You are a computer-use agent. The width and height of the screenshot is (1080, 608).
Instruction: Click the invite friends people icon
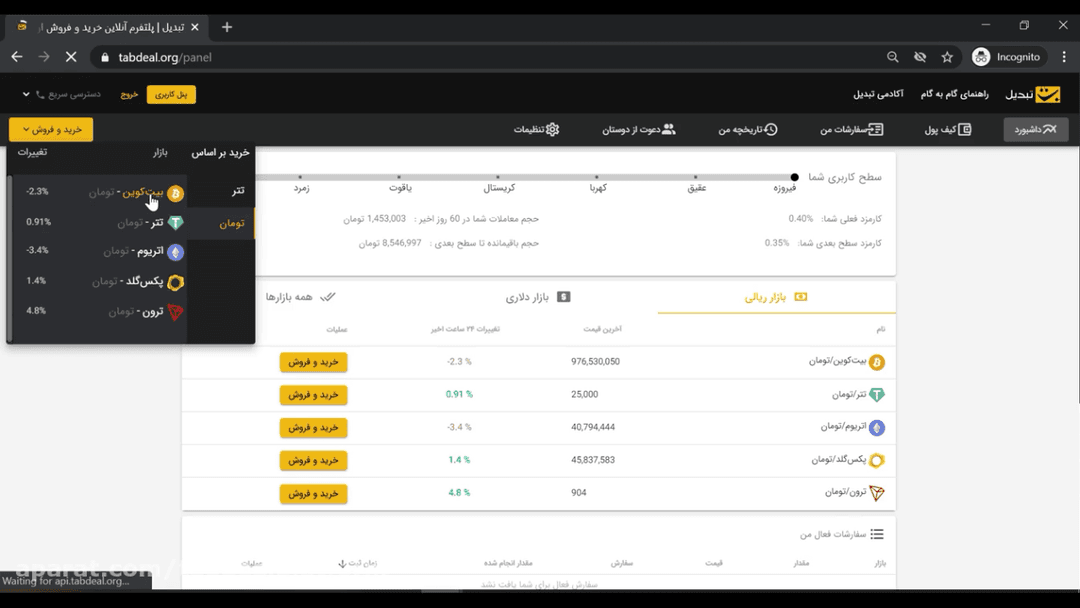click(x=668, y=129)
